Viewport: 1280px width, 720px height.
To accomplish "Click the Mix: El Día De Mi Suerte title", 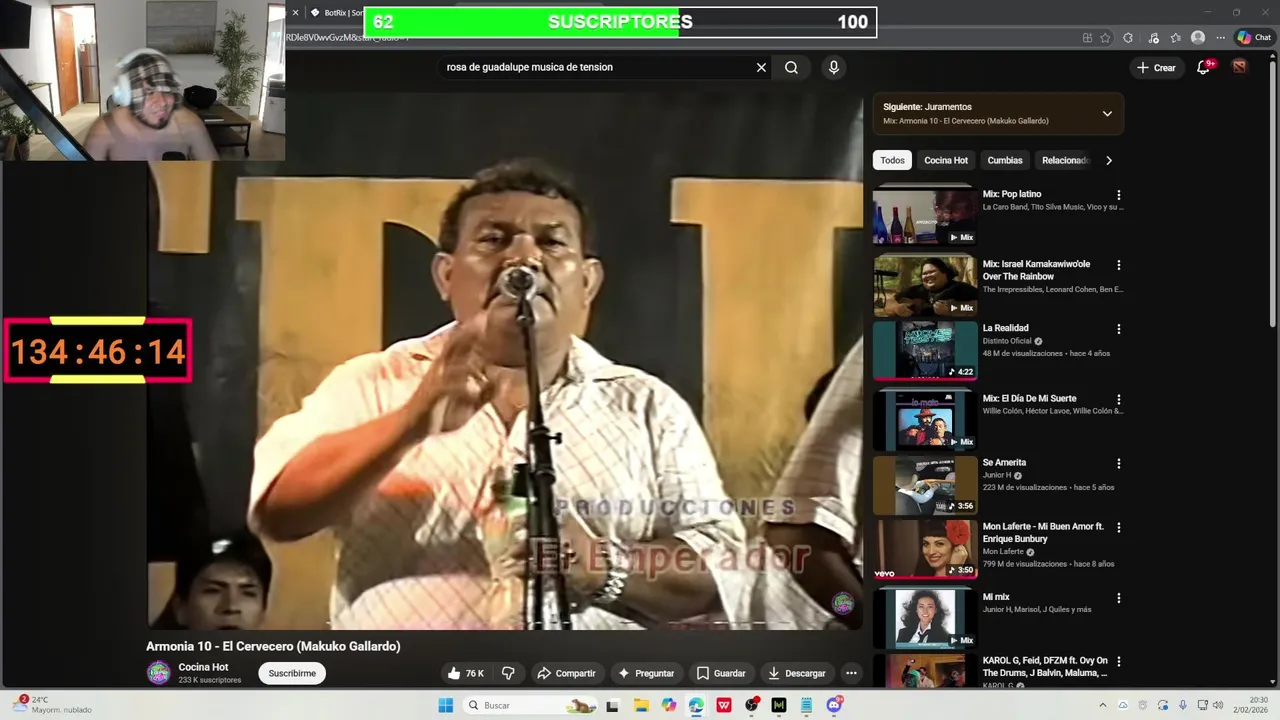I will tap(1029, 398).
